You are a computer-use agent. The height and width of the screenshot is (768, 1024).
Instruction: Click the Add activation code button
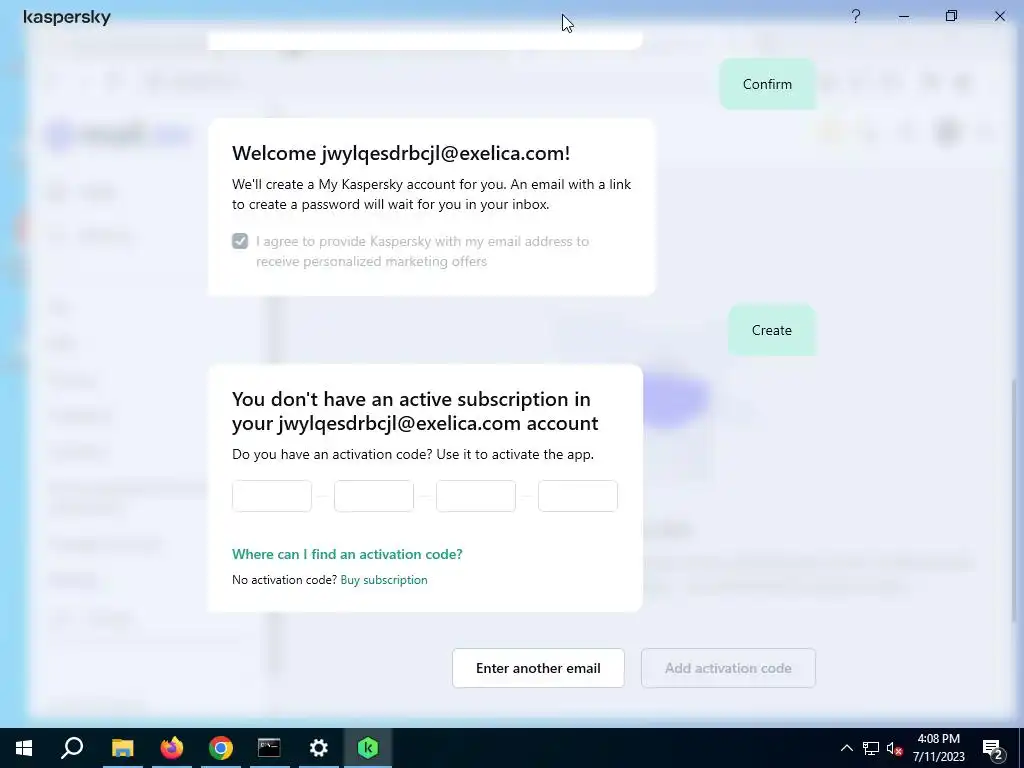tap(728, 668)
